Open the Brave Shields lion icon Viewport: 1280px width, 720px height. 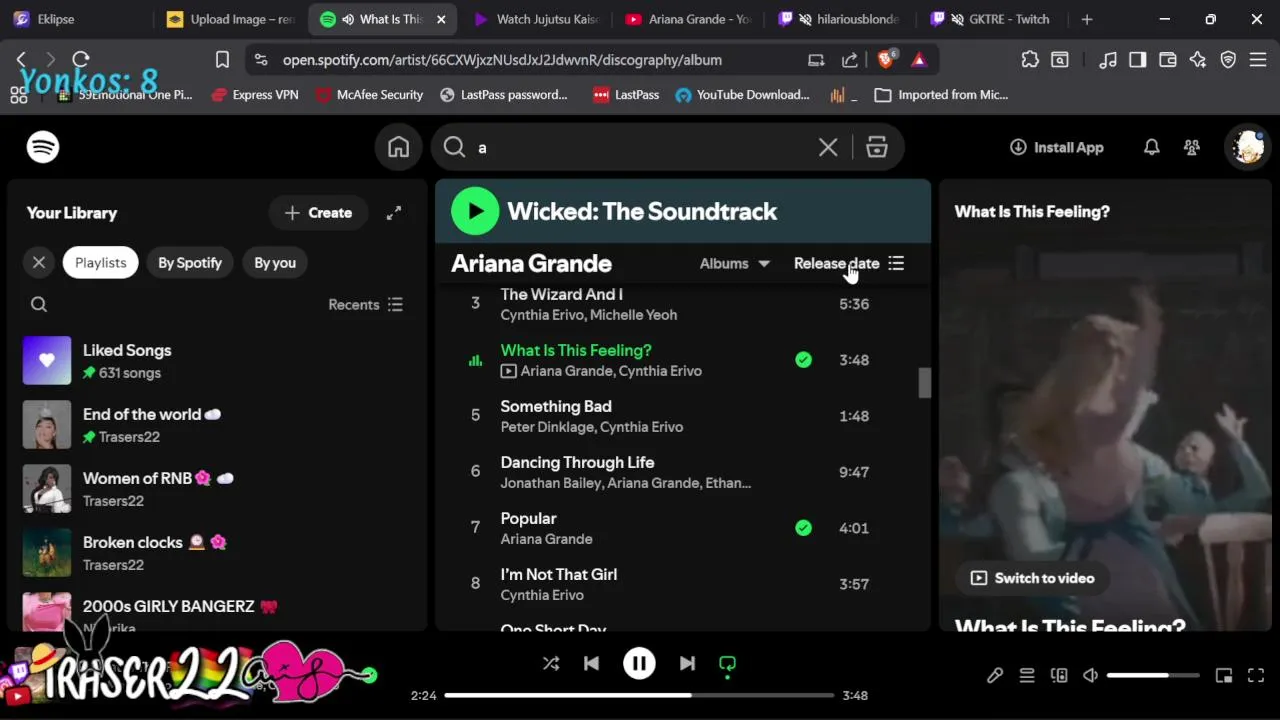point(886,59)
